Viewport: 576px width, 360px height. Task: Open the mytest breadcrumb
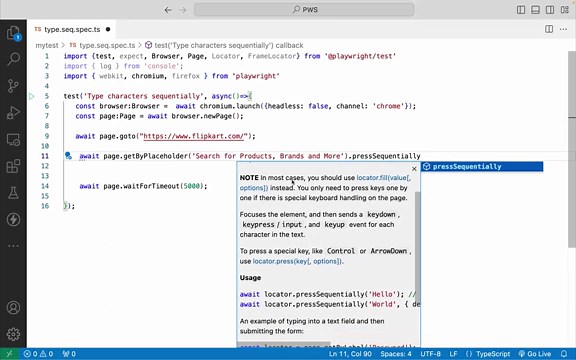coord(47,45)
